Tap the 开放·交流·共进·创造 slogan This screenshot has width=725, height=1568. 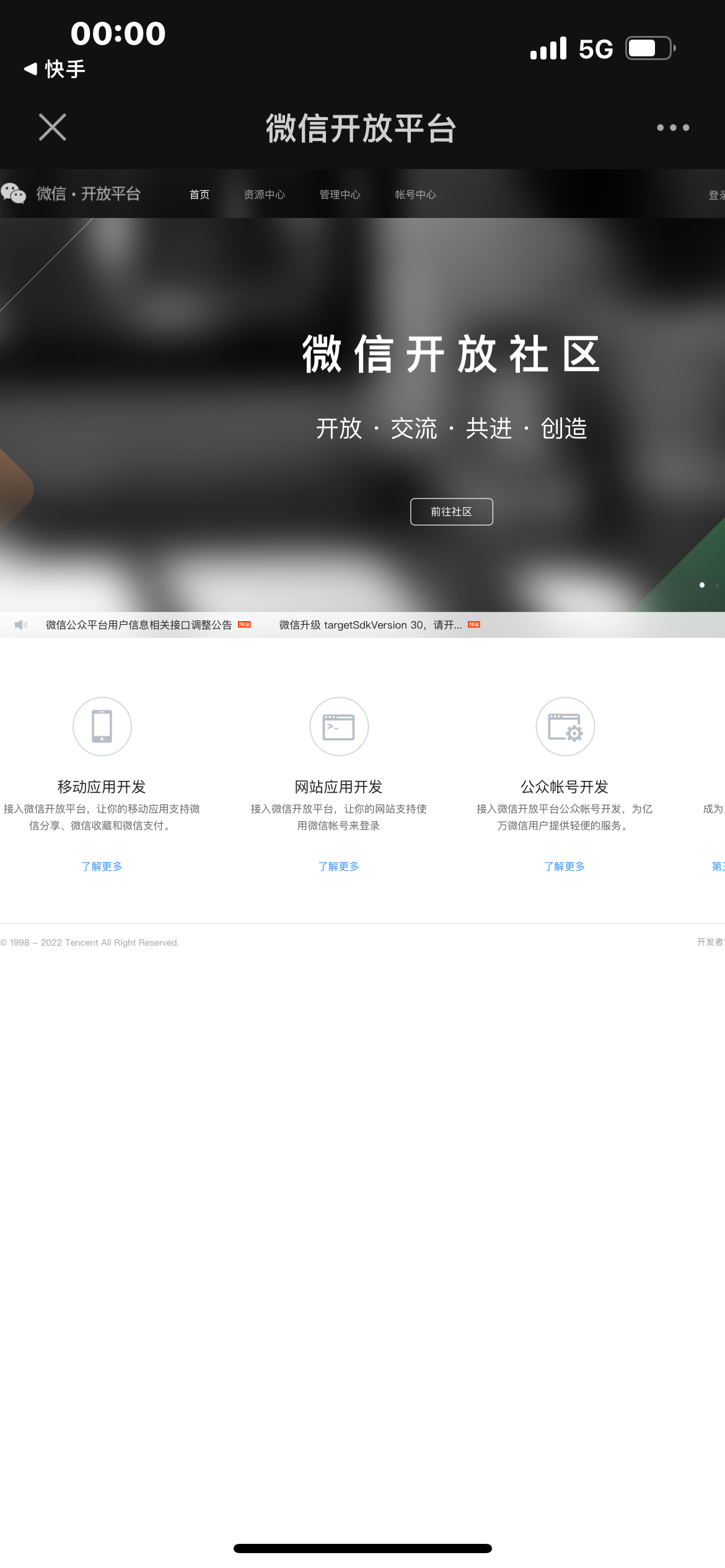pyautogui.click(x=452, y=428)
